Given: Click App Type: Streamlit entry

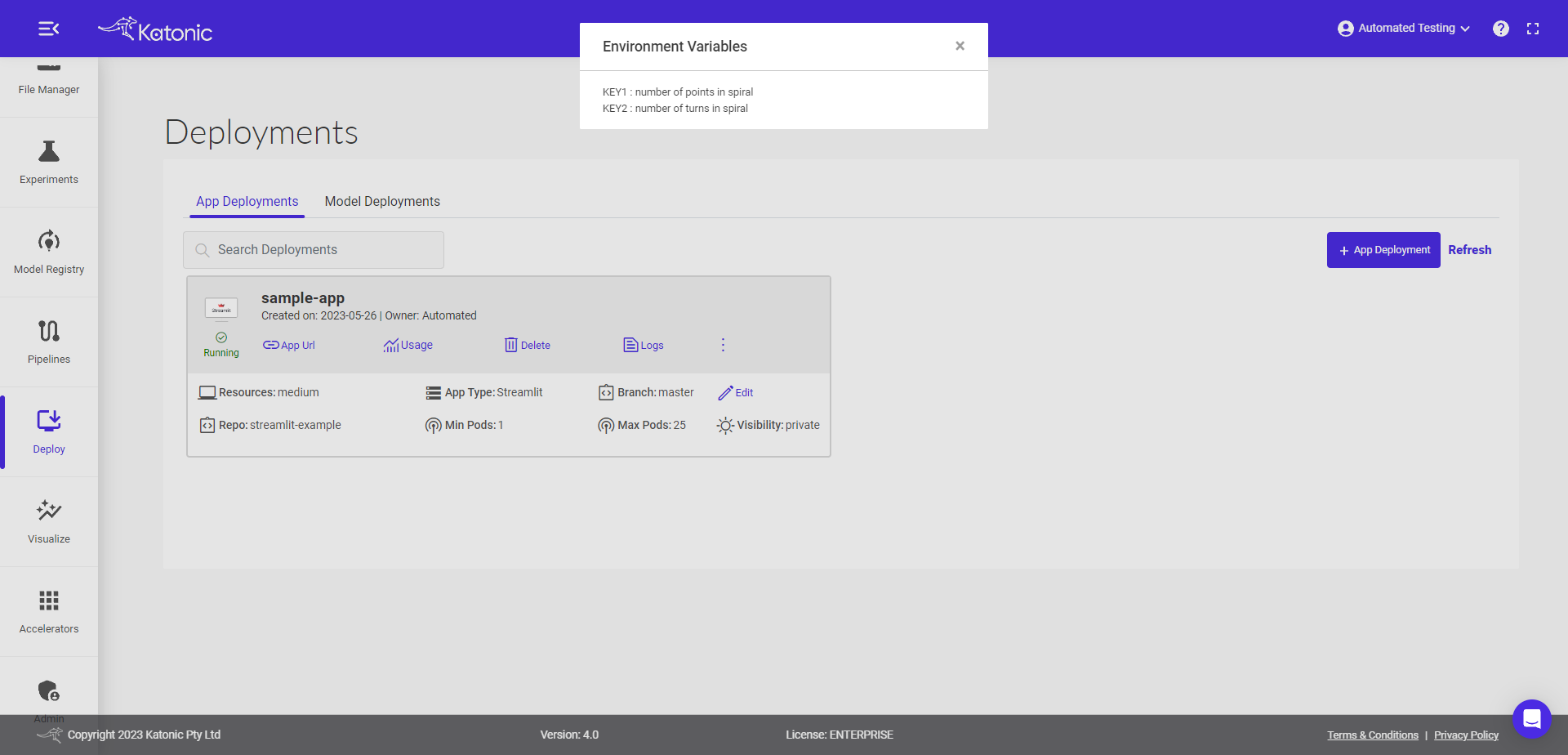Looking at the screenshot, I should [x=484, y=393].
